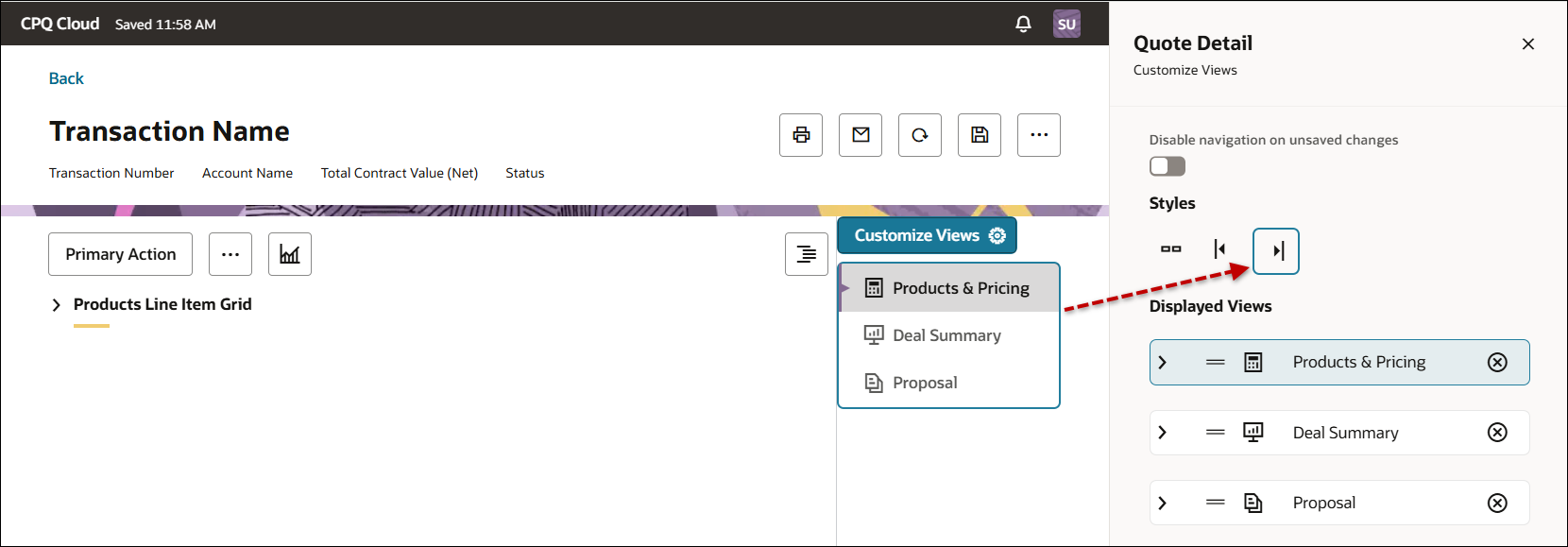Click the email envelope icon button
Screen dimensions: 1568x547
coord(861,135)
